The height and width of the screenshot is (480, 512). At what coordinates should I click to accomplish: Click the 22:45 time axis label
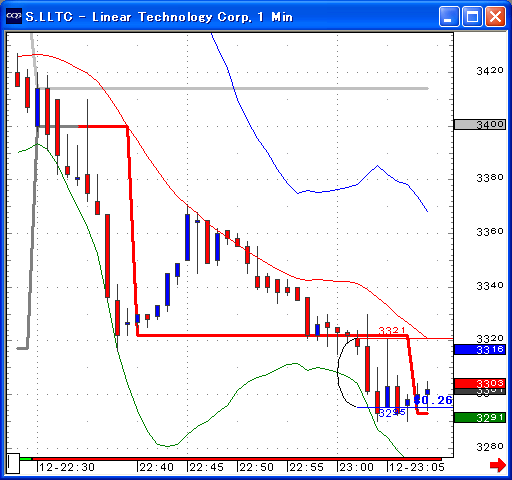tap(206, 467)
